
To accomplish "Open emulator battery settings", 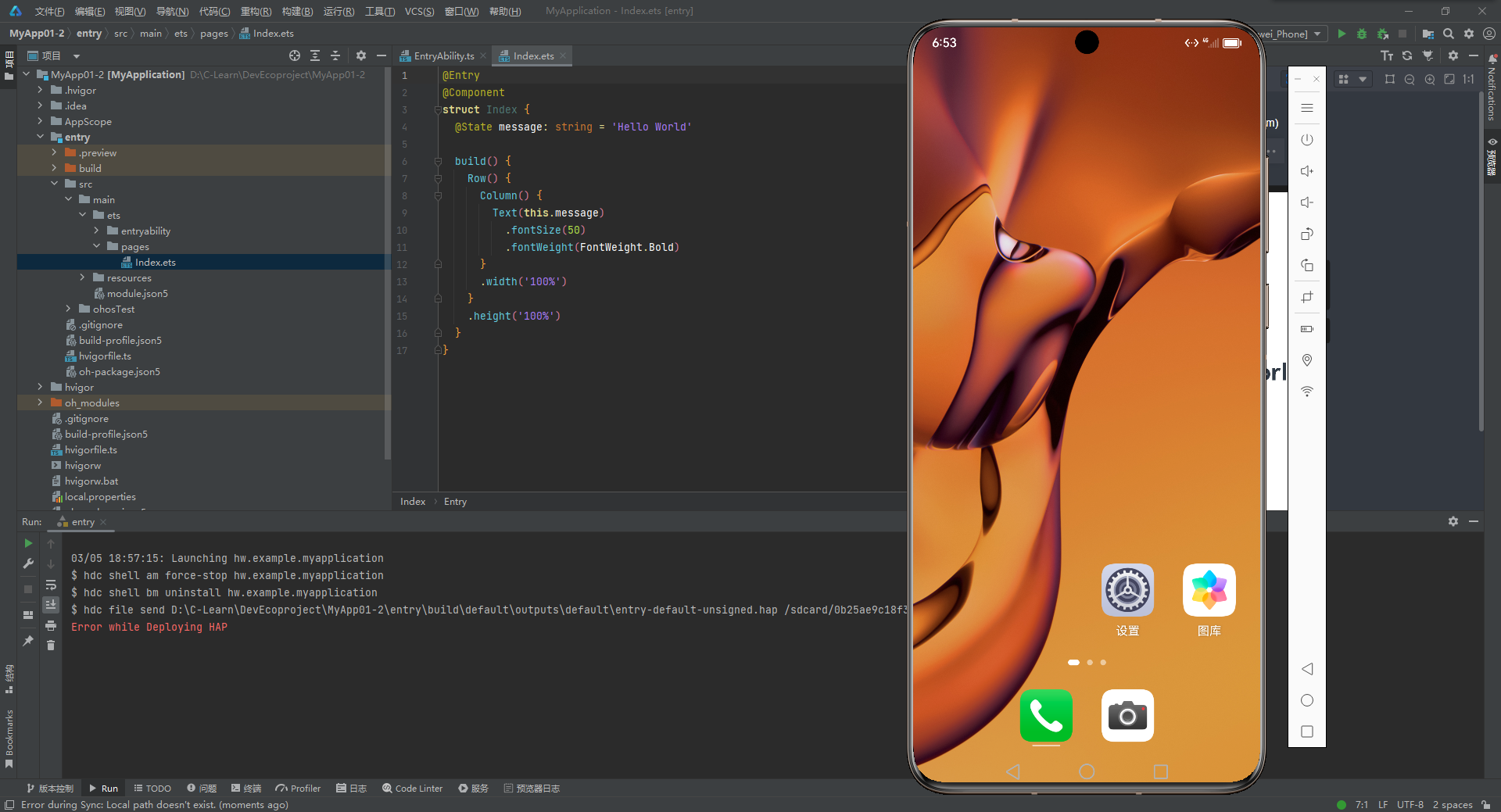I will 1307,329.
